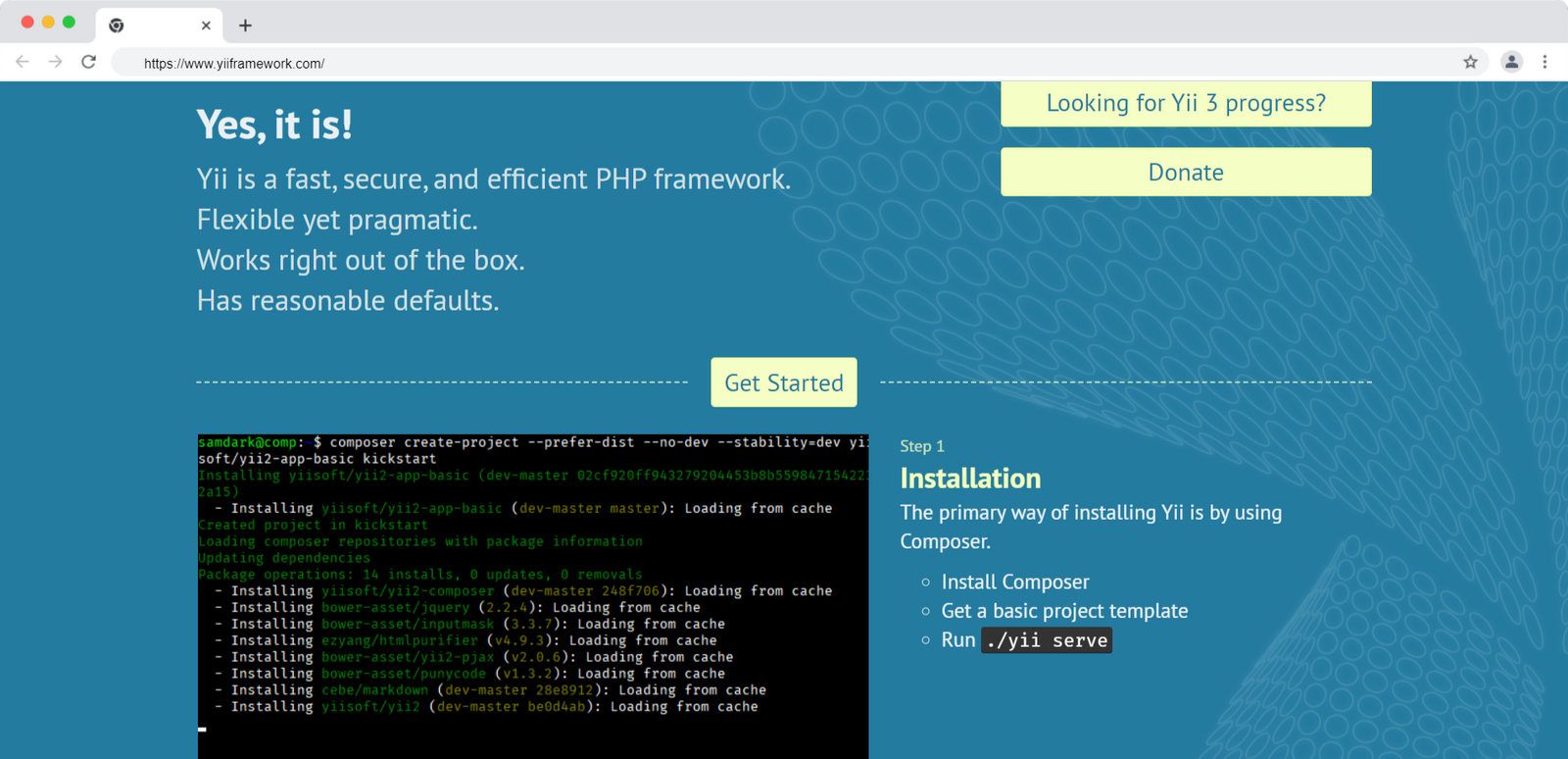The height and width of the screenshot is (759, 1568).
Task: Bookmark this page with star icon
Action: [1470, 62]
